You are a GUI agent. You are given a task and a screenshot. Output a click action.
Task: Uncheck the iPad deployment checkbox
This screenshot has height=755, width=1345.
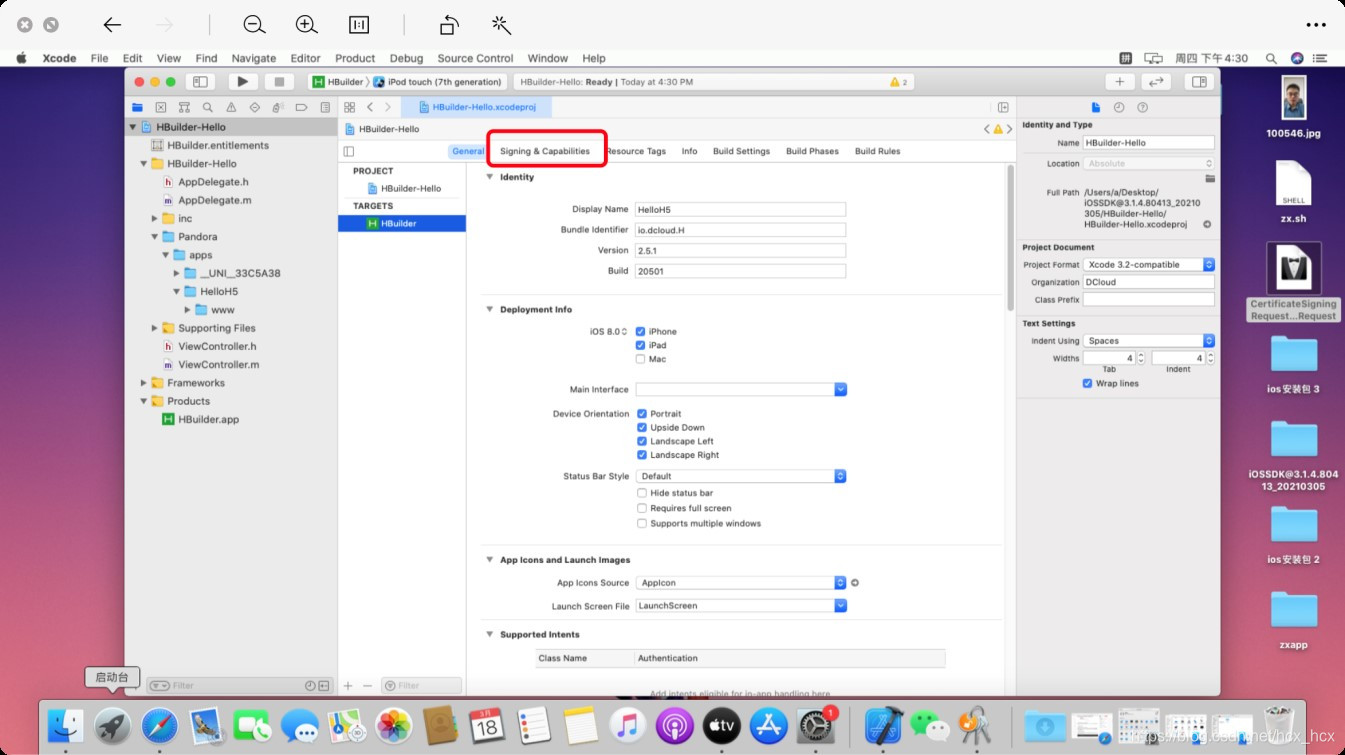click(x=640, y=345)
